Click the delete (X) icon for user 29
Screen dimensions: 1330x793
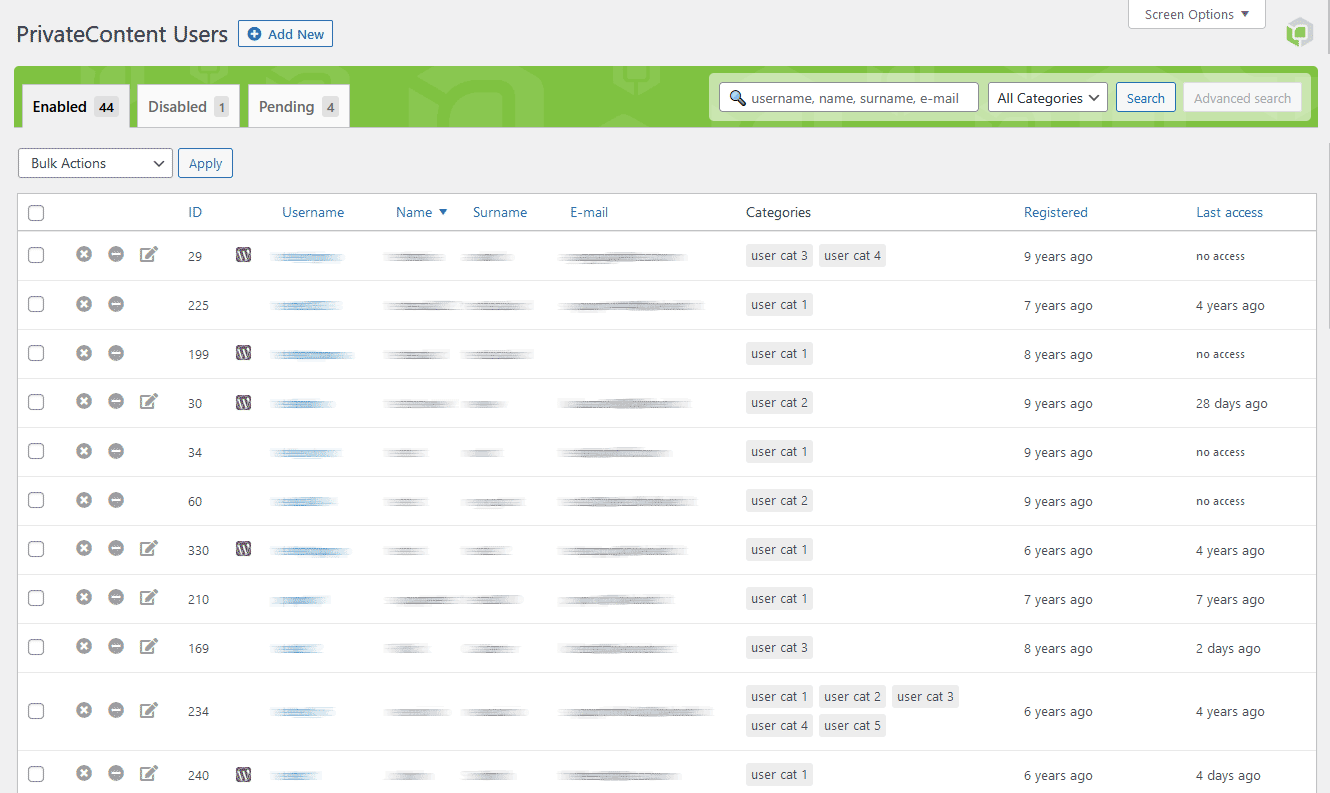click(84, 255)
